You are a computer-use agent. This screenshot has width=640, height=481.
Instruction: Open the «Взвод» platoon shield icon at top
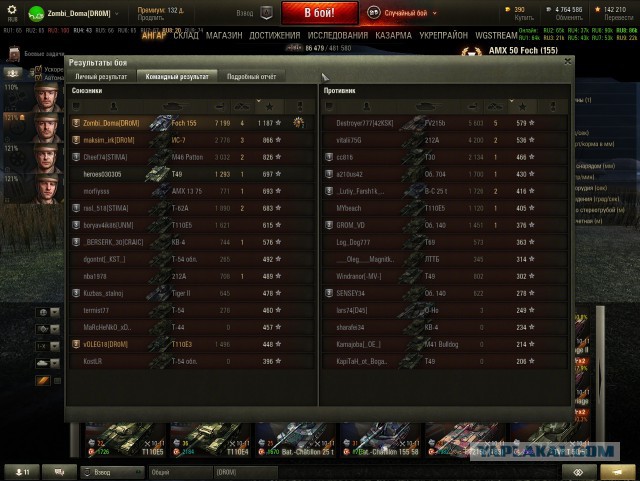pos(267,13)
